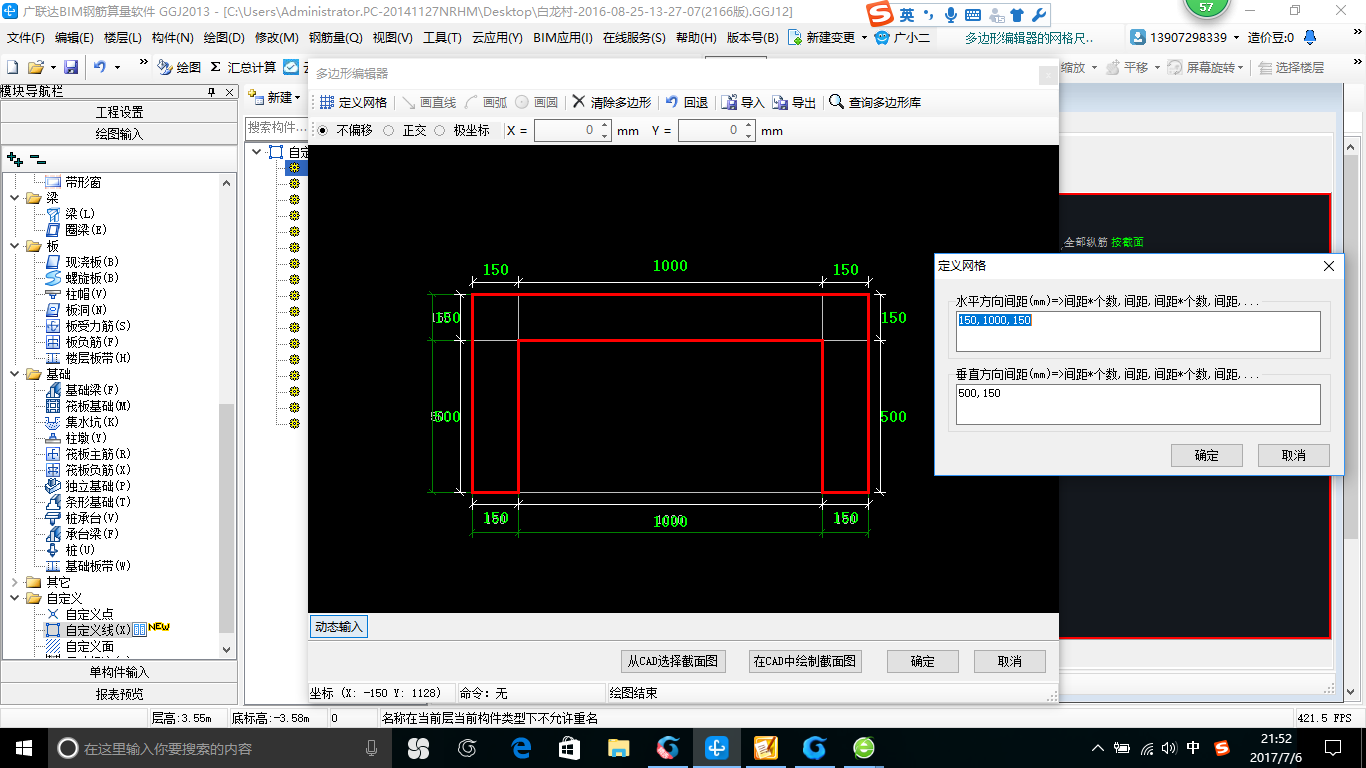This screenshot has width=1366, height=768.
Task: Click the expand all plus icon in navigation panel
Action: coord(14,159)
